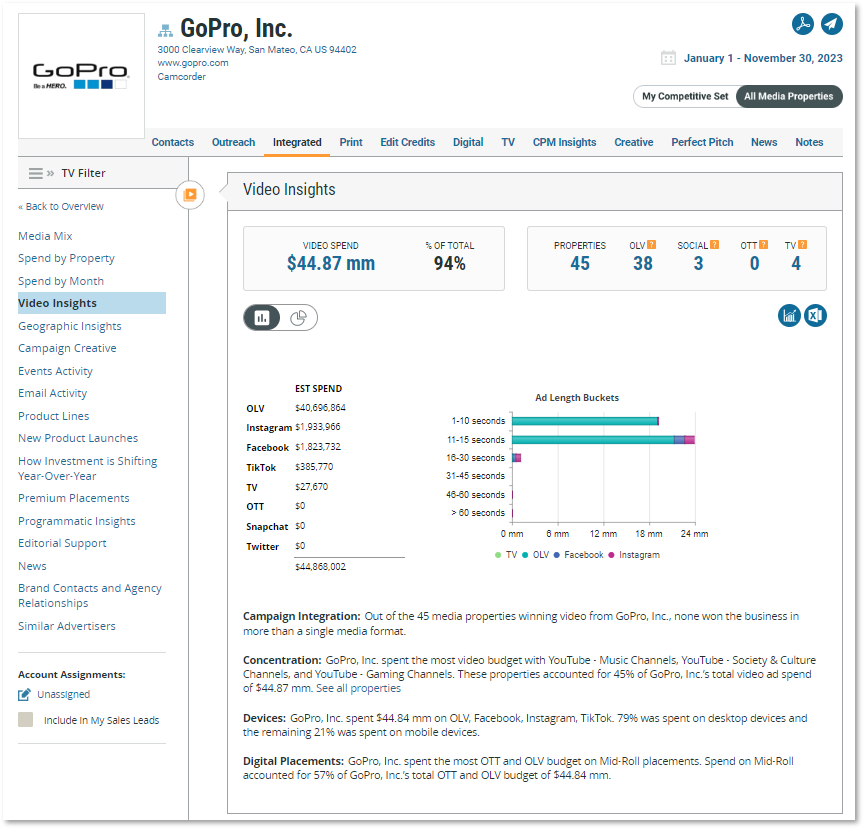Toggle OLV series in chart legend
This screenshot has width=864, height=829.
536,555
